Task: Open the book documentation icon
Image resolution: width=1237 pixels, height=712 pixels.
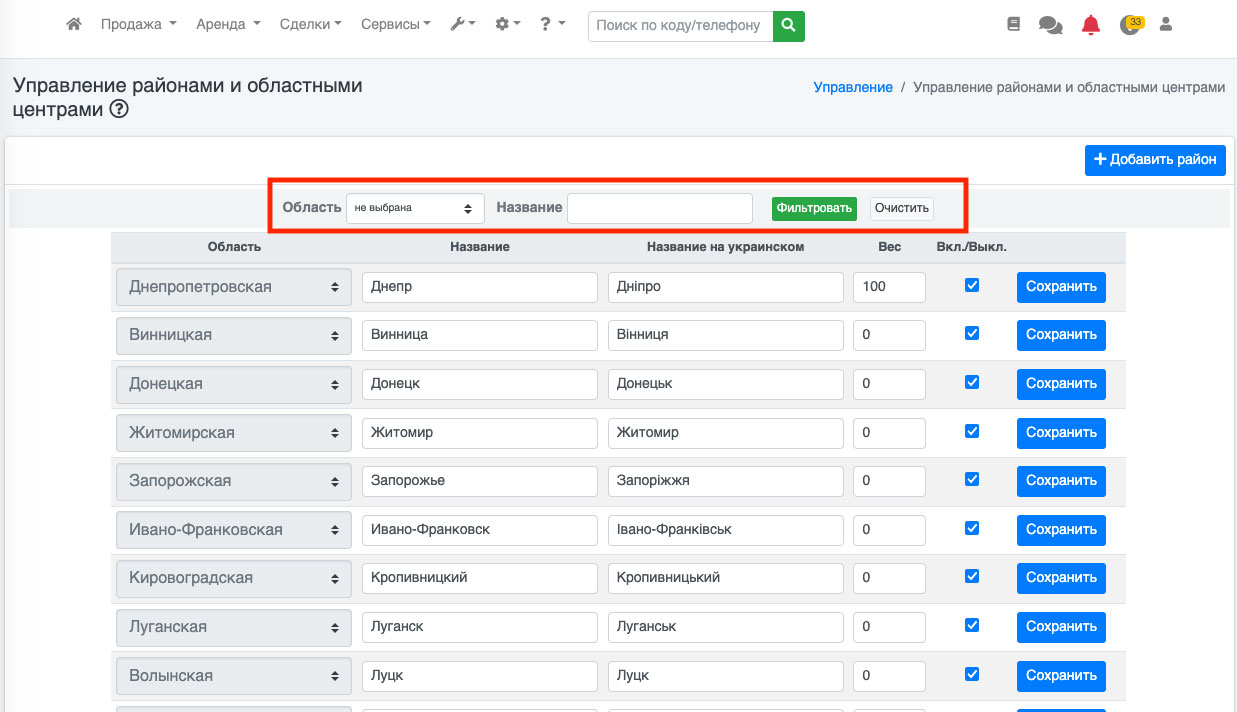Action: pos(1013,25)
